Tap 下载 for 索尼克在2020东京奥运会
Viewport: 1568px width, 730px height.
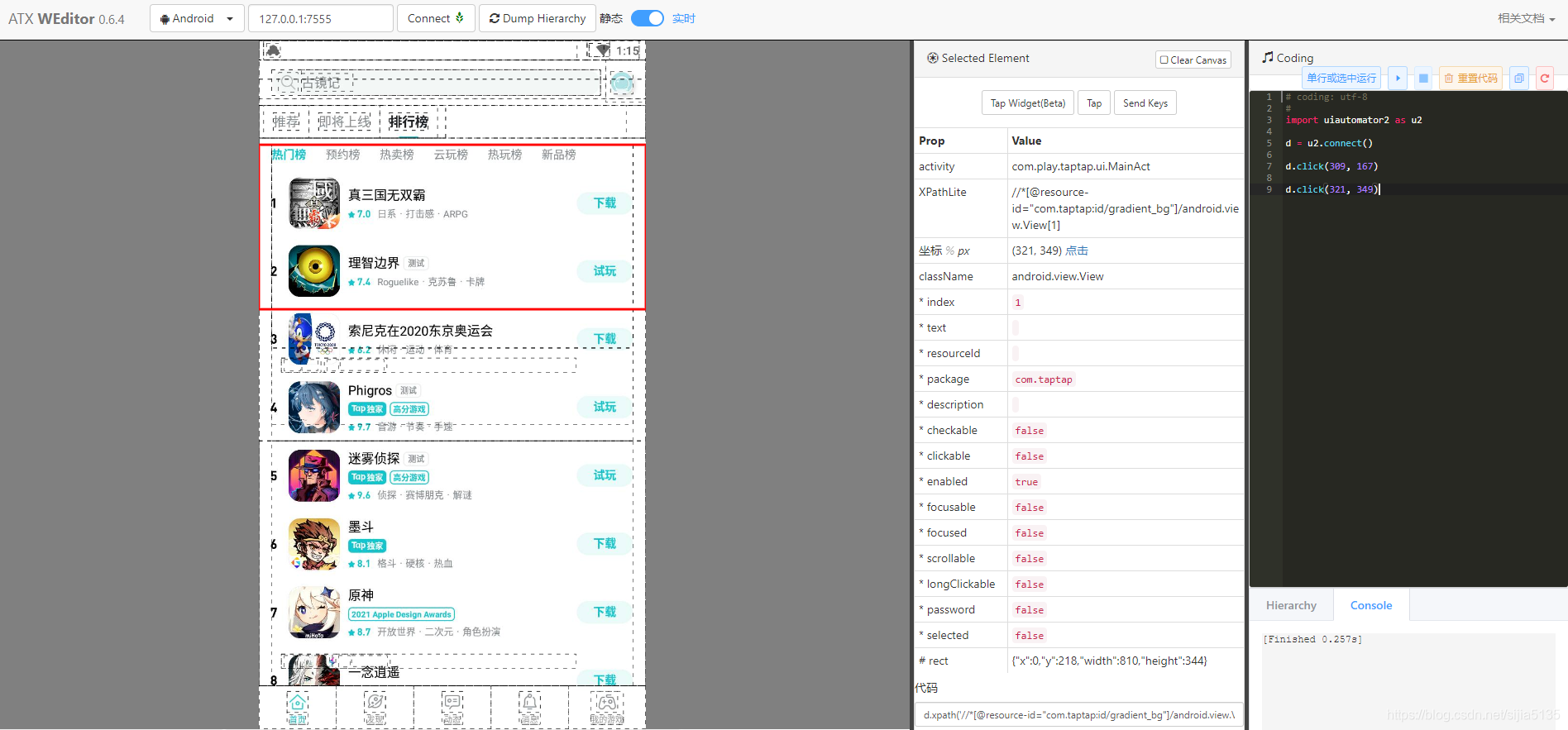click(x=605, y=338)
